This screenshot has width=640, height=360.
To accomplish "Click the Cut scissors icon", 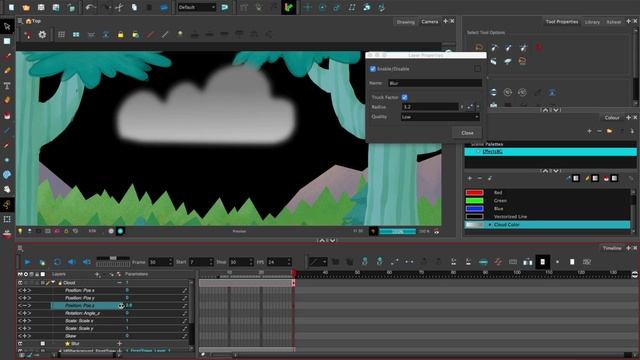I will coord(119,7).
